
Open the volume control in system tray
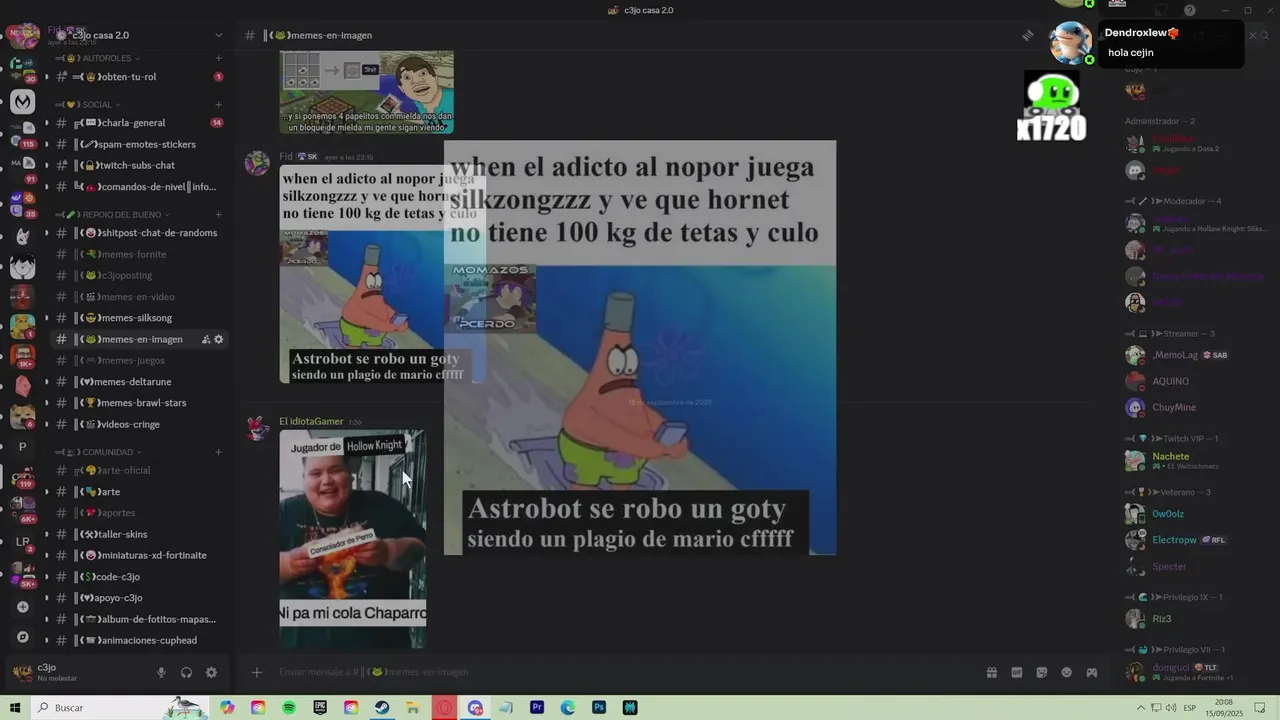1171,707
